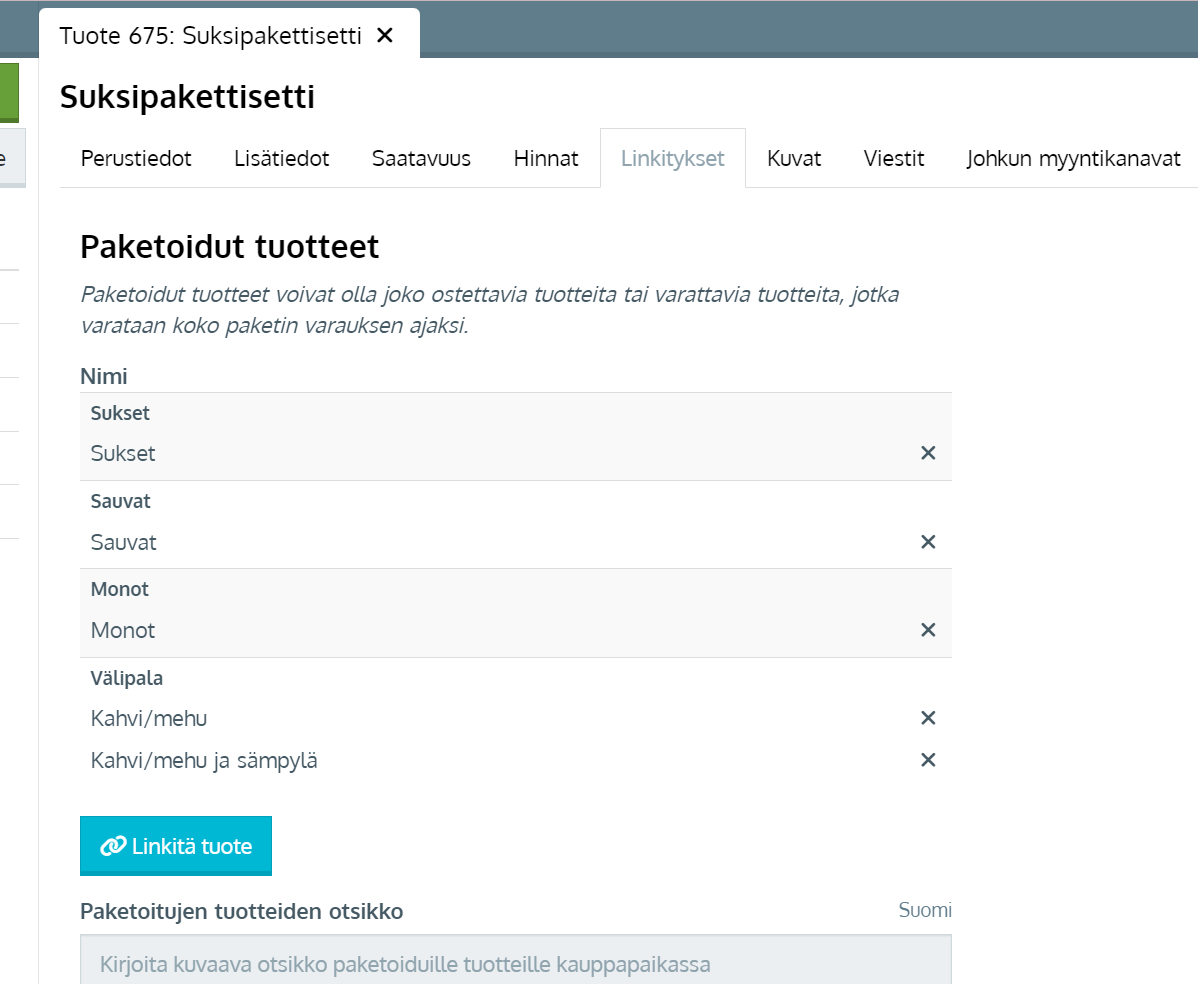1198x984 pixels.
Task: Remove Kahvi/mehu ja sämpylä product
Action: pyautogui.click(x=927, y=760)
